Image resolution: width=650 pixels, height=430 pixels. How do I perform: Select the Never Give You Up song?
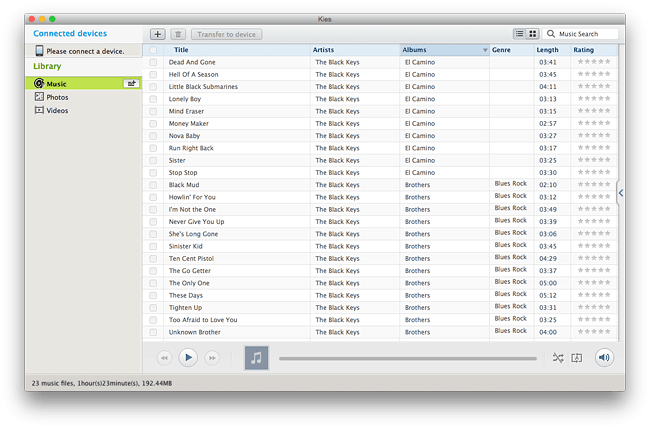pyautogui.click(x=196, y=222)
